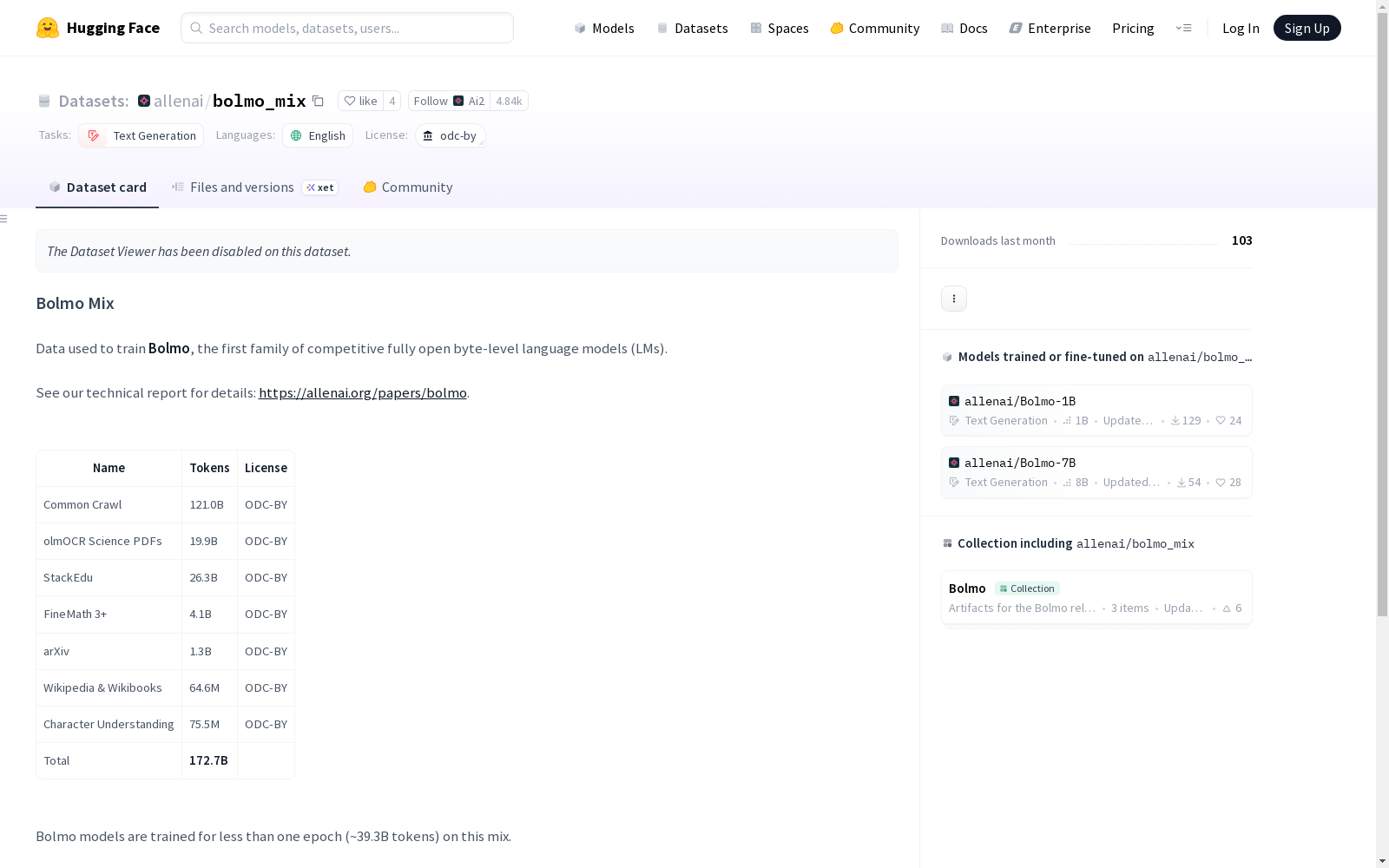Select the English language tag
The width and height of the screenshot is (1389, 868).
[318, 135]
